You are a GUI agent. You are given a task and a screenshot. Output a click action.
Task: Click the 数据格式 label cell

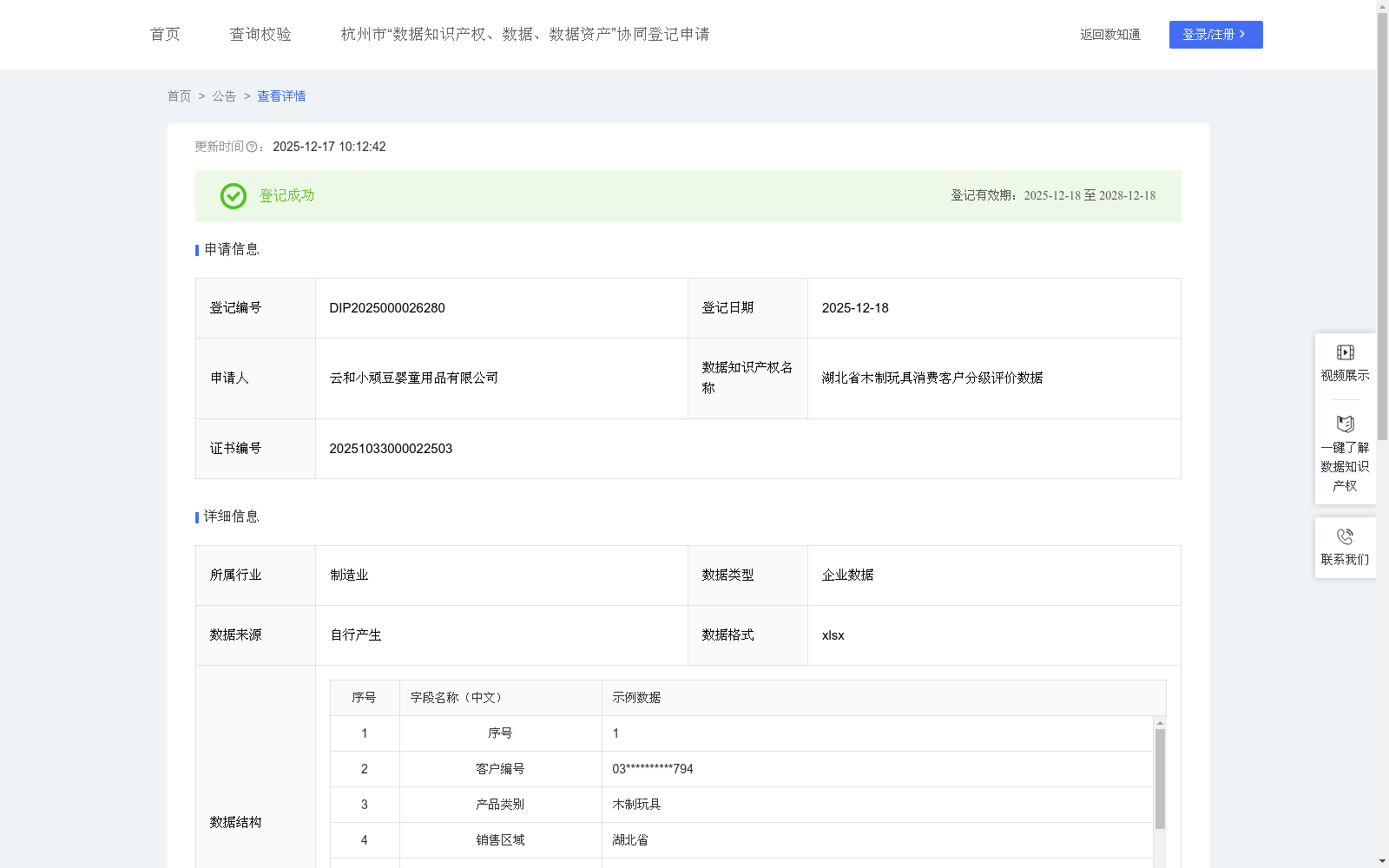747,635
